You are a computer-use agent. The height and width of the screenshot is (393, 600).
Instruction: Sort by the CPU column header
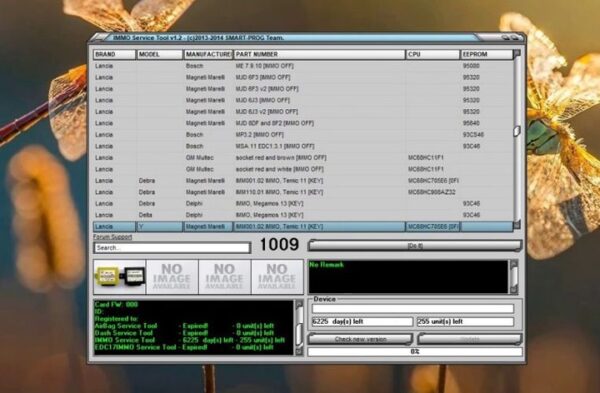pos(433,54)
